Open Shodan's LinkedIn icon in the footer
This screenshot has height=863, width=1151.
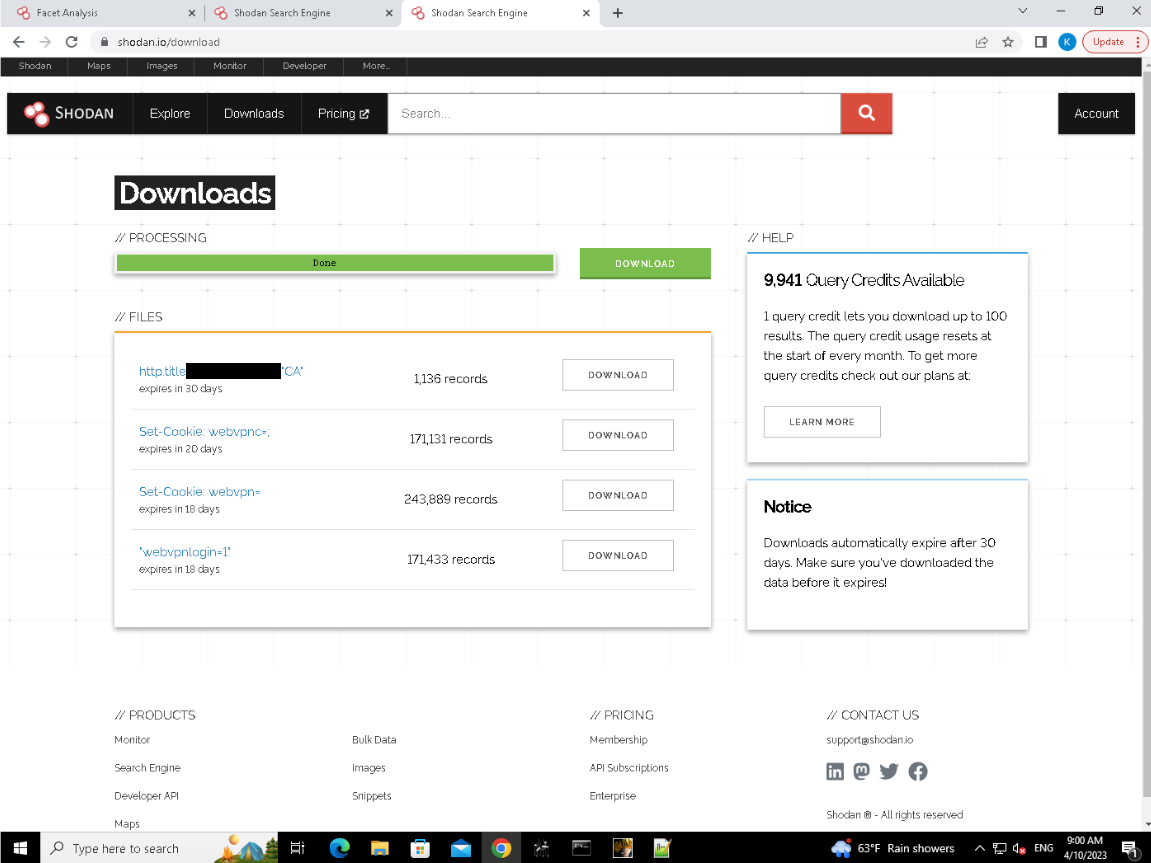pos(835,771)
